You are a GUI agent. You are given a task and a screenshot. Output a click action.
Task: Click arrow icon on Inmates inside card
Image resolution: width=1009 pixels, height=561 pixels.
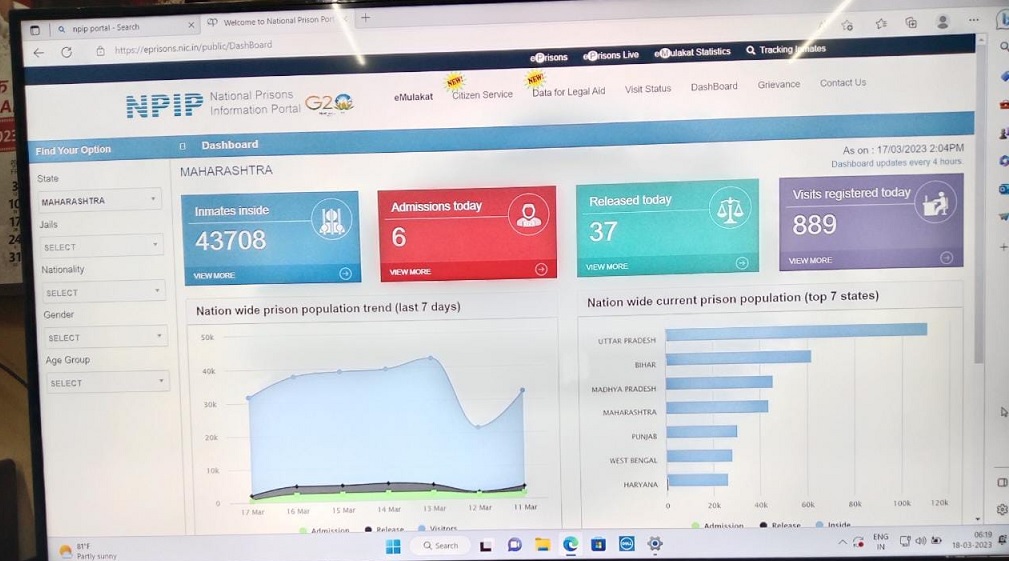[x=346, y=273]
